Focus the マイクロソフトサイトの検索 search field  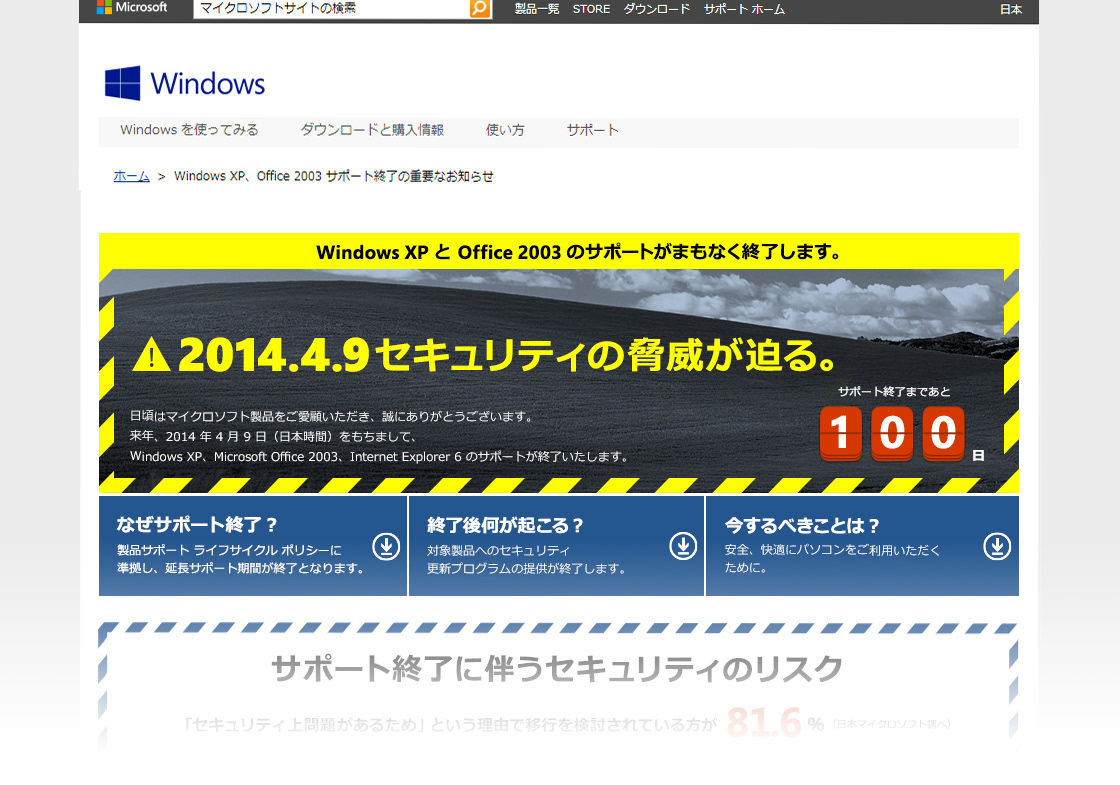(x=331, y=9)
